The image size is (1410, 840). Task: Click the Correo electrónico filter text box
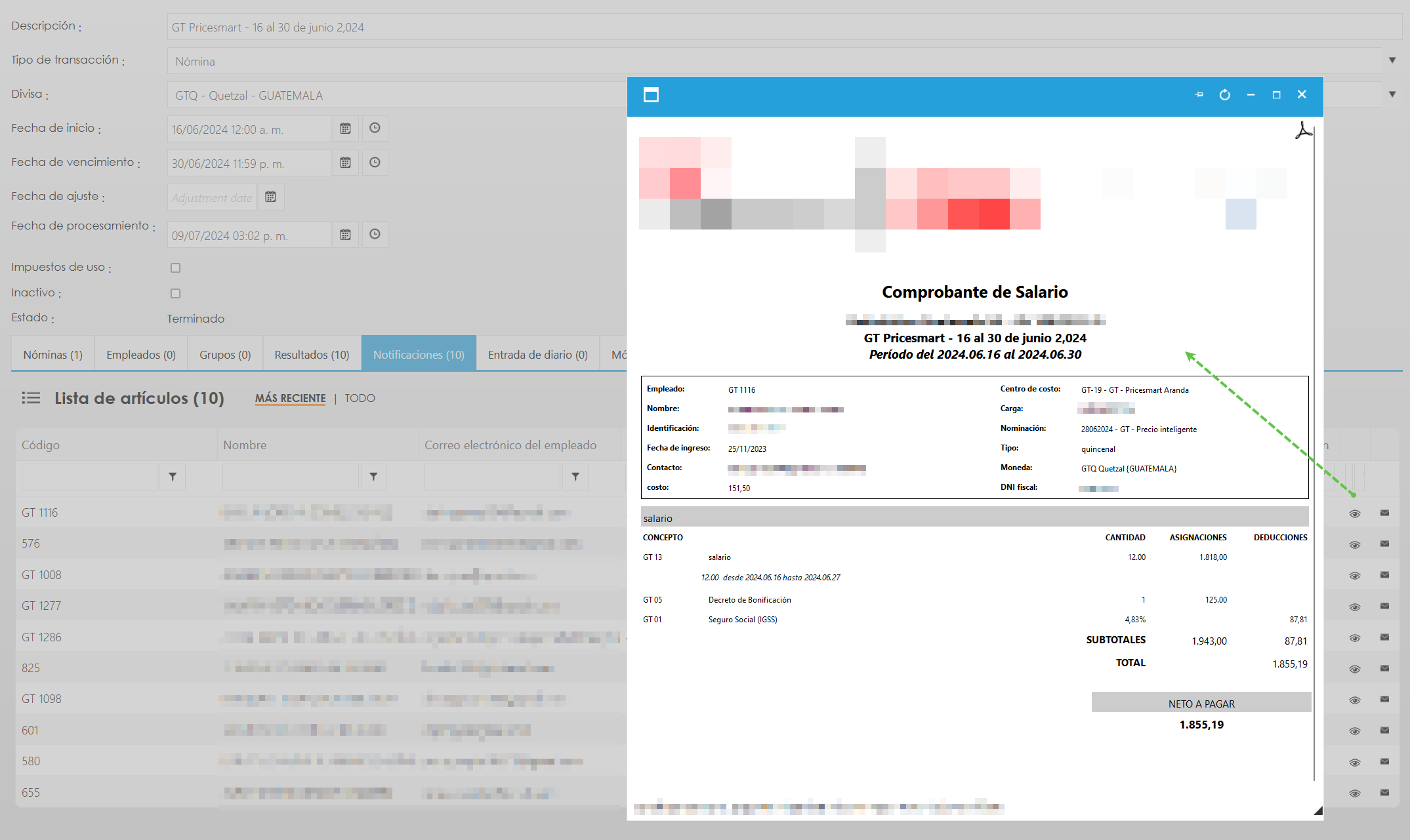click(492, 477)
